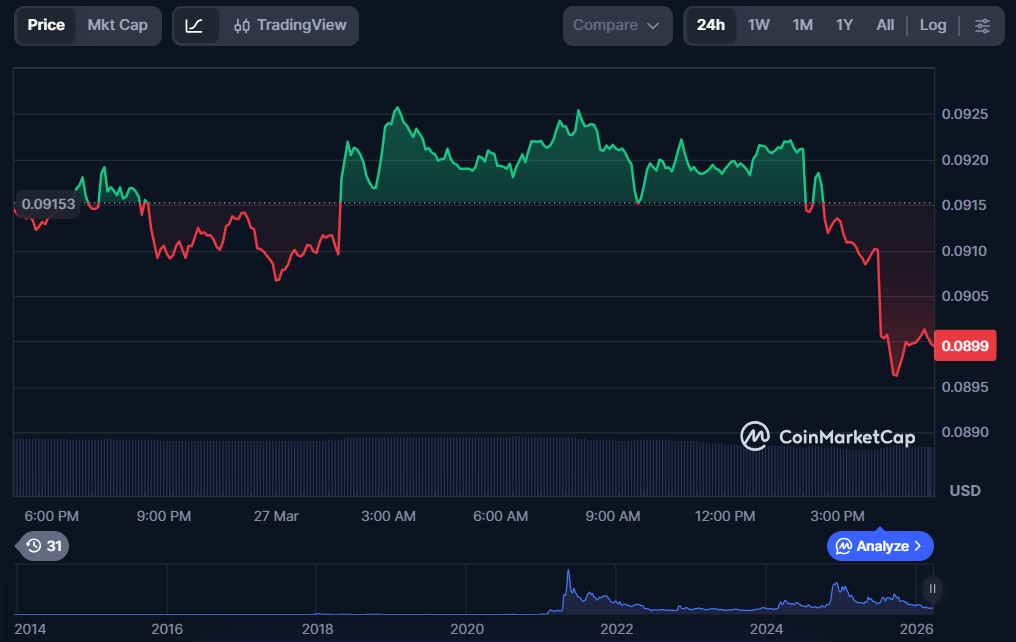The image size is (1016, 642).
Task: Switch chart to Mkt Cap view
Action: pos(117,25)
